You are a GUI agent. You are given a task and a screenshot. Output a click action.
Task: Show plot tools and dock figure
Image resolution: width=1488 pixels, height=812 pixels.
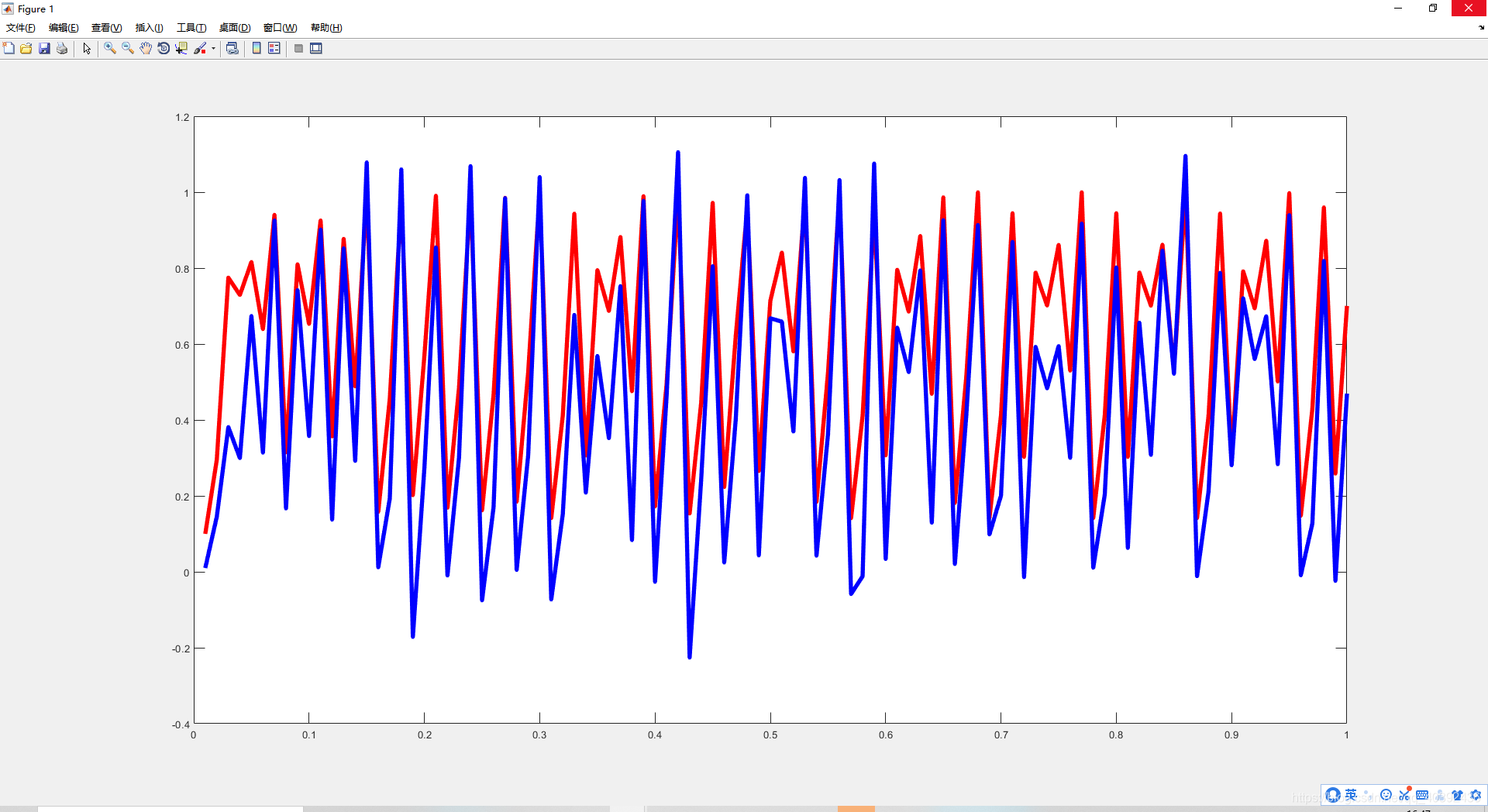[x=316, y=48]
